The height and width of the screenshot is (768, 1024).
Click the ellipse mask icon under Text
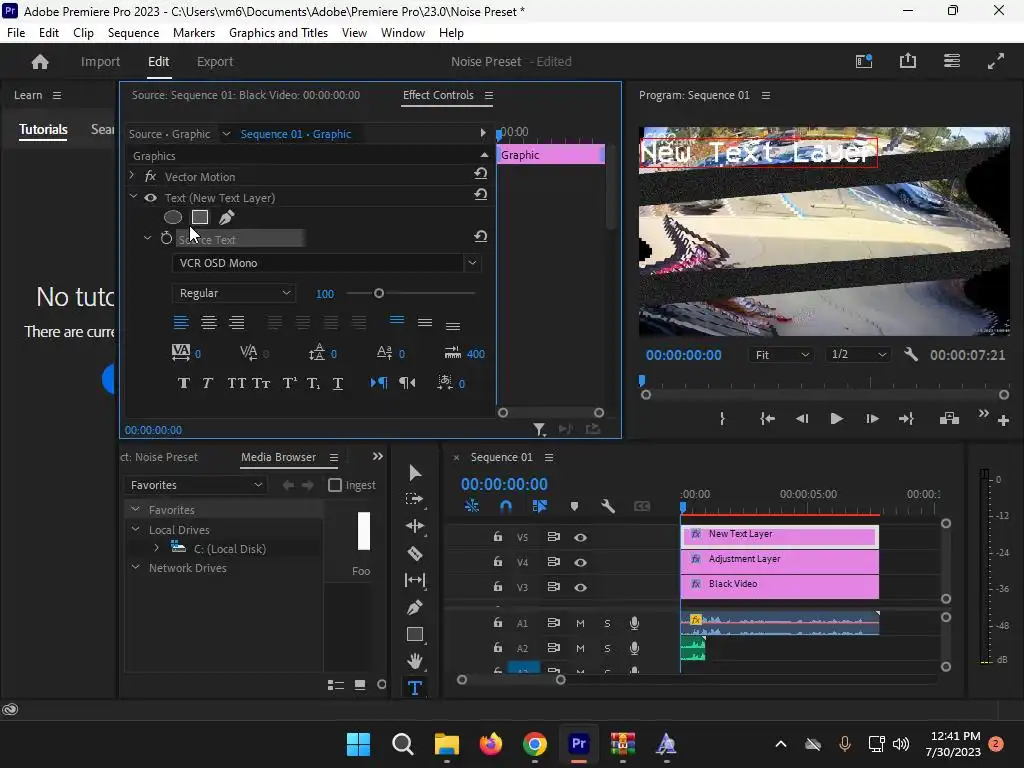(173, 217)
